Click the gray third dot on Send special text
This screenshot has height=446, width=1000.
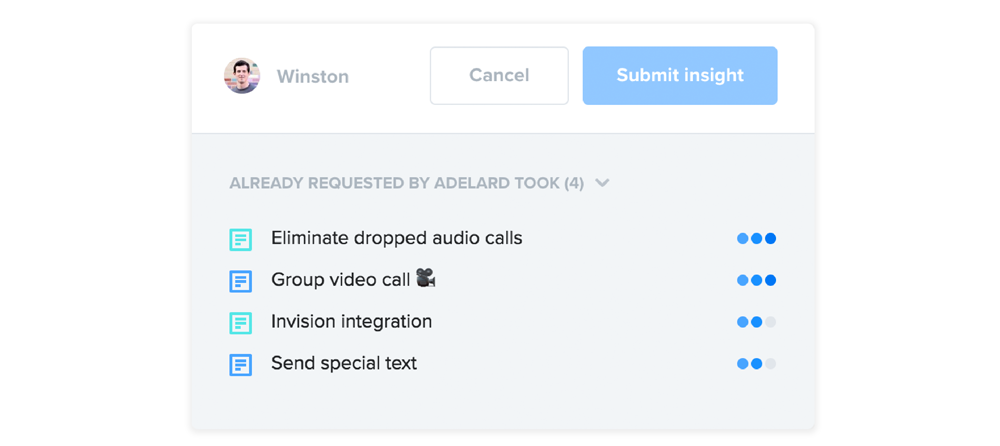tap(770, 364)
